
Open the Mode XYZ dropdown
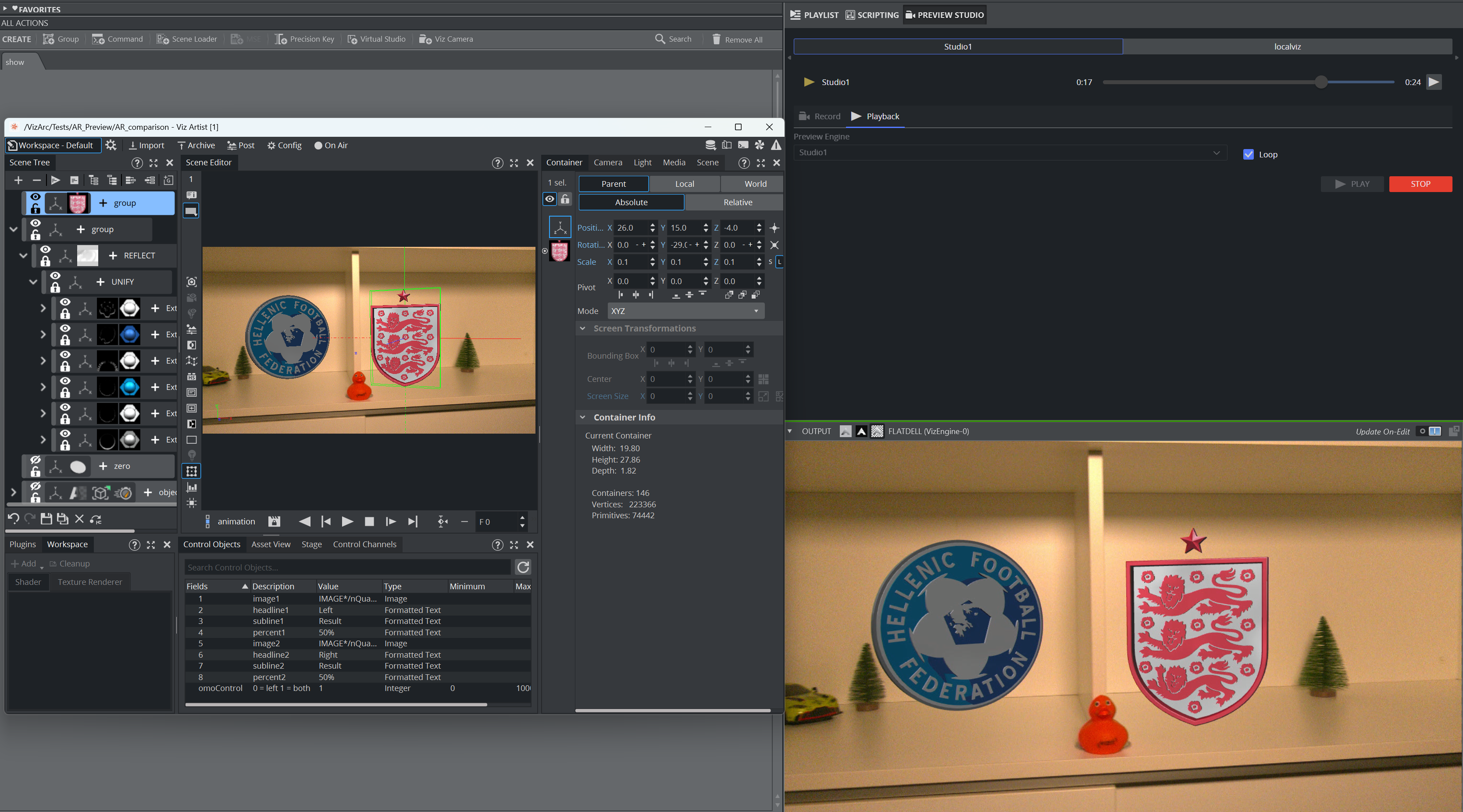[685, 311]
